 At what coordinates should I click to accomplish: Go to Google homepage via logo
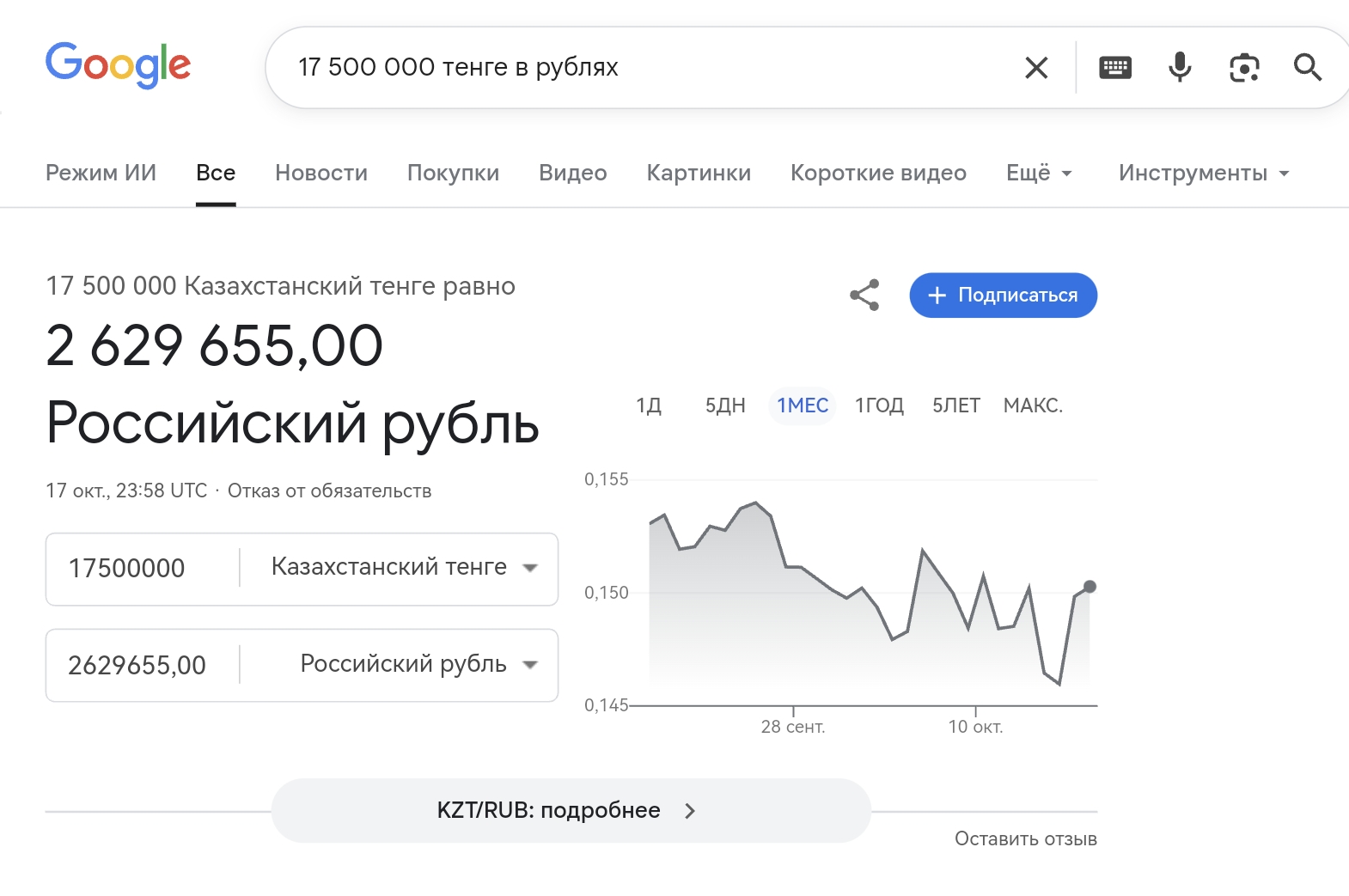[x=119, y=65]
